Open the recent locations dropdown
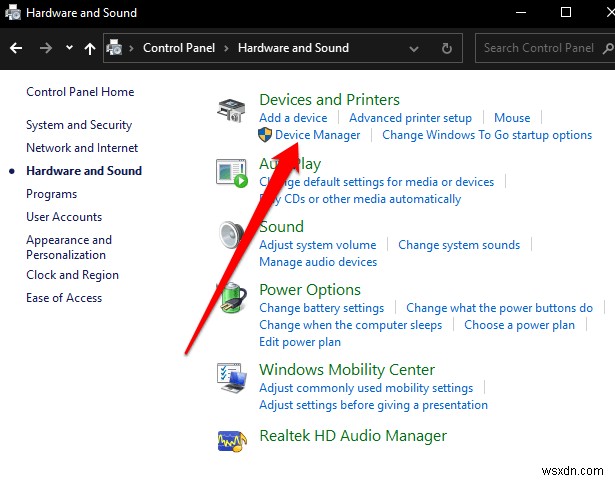The image size is (615, 481). 69,48
